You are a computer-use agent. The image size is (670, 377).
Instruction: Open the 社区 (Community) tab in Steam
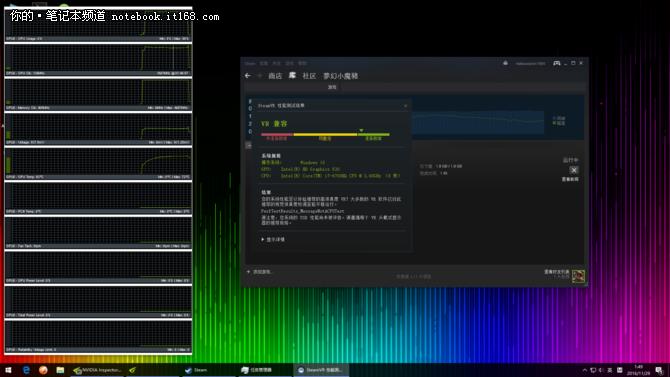pyautogui.click(x=309, y=76)
